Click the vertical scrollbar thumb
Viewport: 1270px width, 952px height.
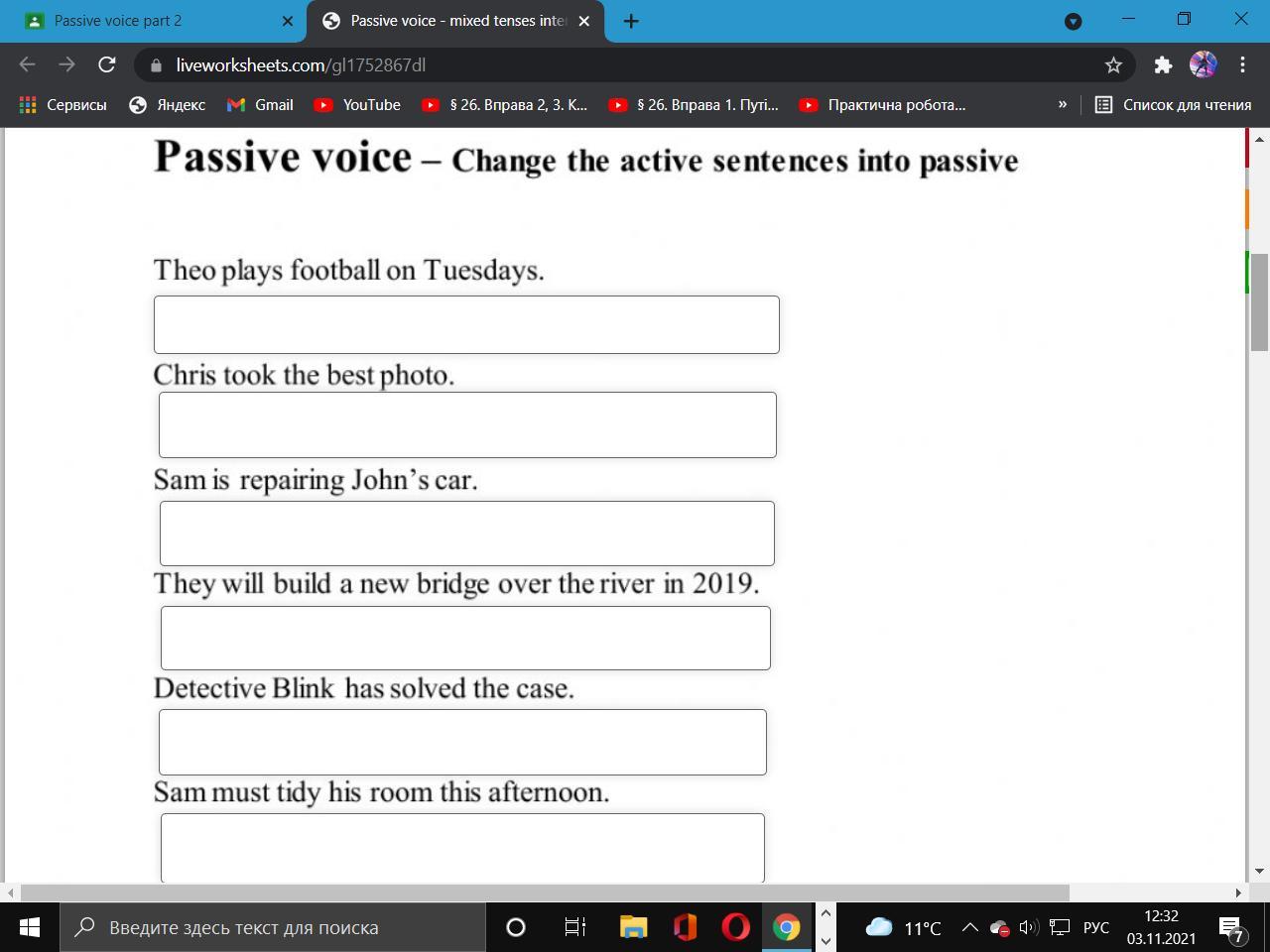(1259, 301)
